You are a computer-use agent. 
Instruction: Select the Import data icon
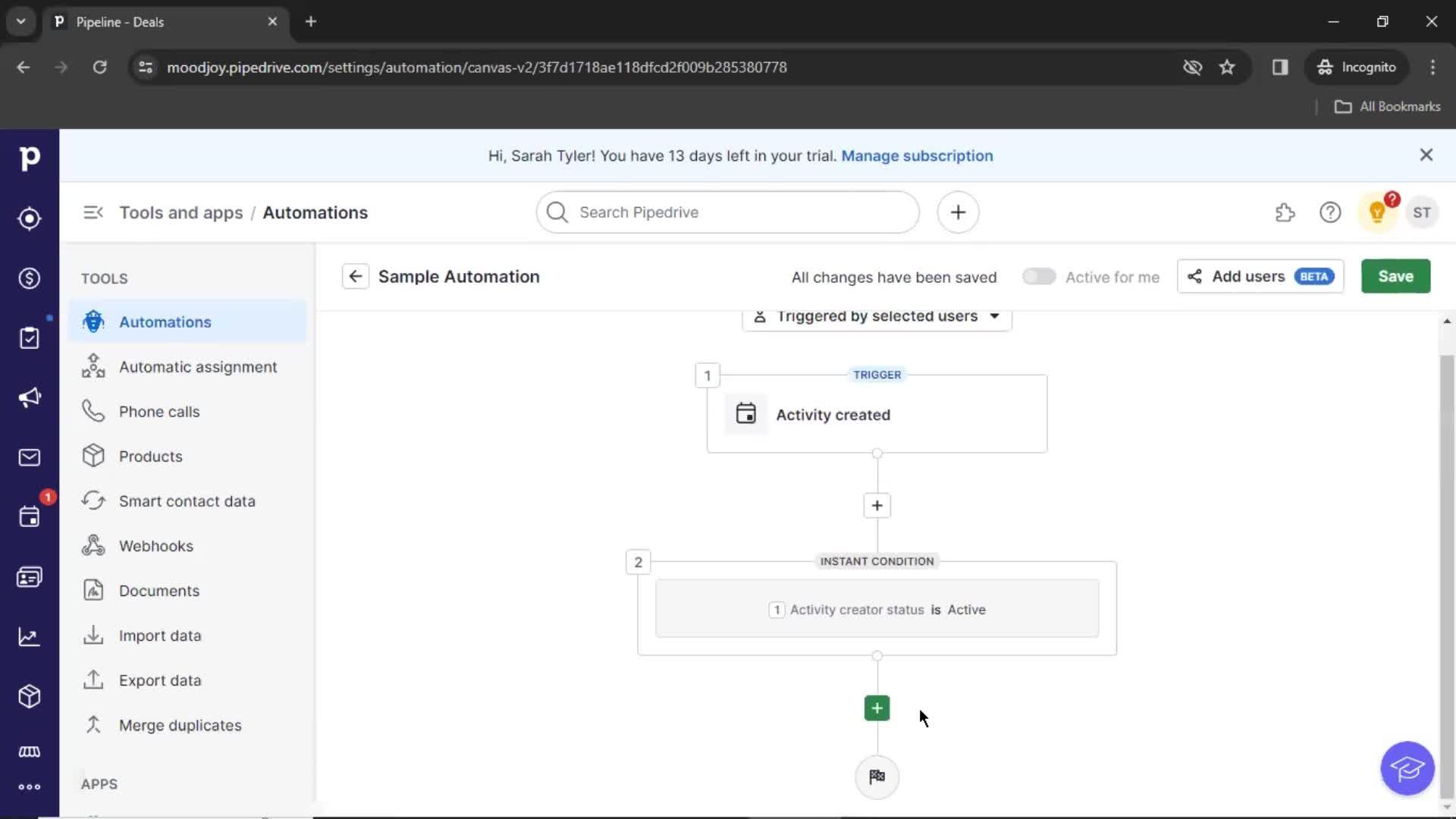coord(93,635)
